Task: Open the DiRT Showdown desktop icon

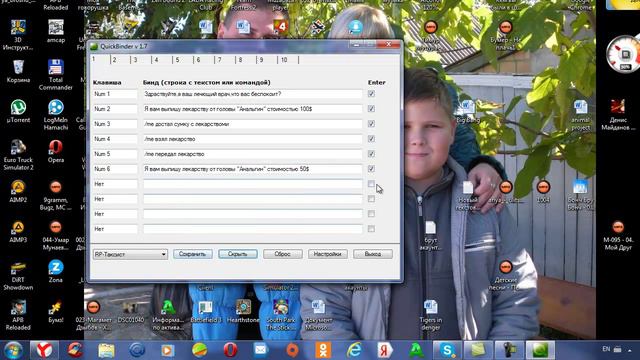Action: (x=18, y=275)
